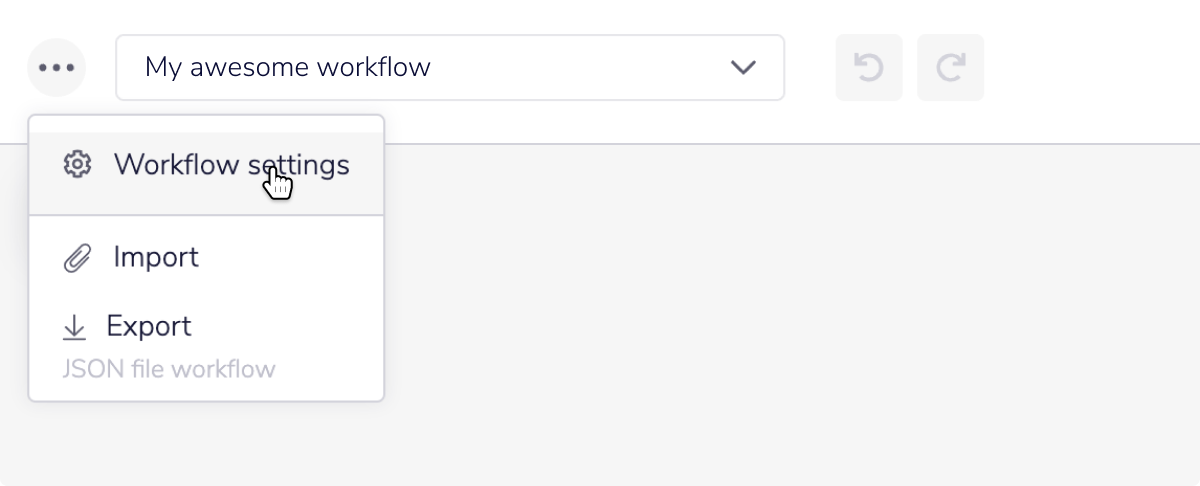Click the My awesome workflow name text
This screenshot has height=486, width=1200.
pyautogui.click(x=287, y=68)
